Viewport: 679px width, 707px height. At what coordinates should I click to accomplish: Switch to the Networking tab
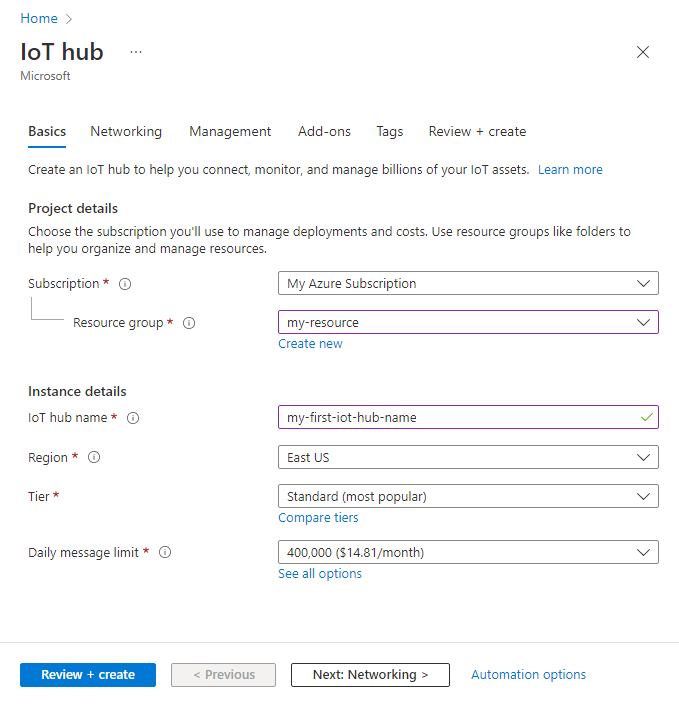point(126,132)
